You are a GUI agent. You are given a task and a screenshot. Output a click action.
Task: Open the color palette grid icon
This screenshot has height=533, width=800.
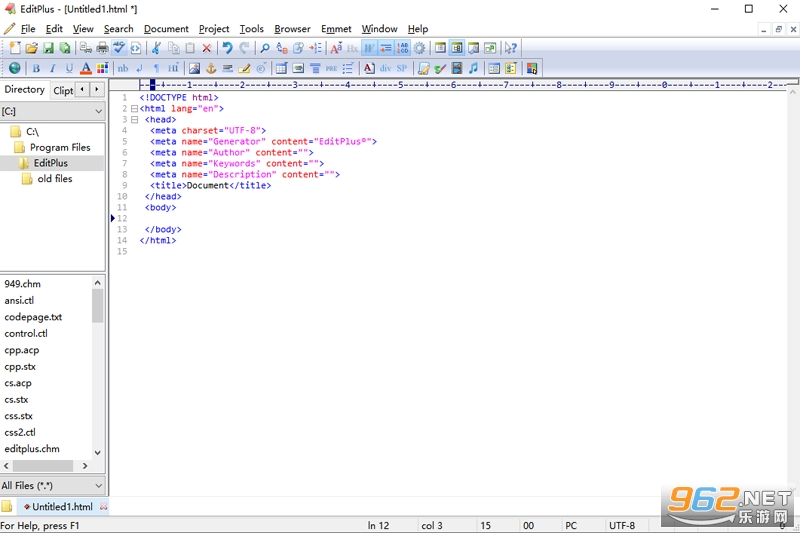point(103,68)
